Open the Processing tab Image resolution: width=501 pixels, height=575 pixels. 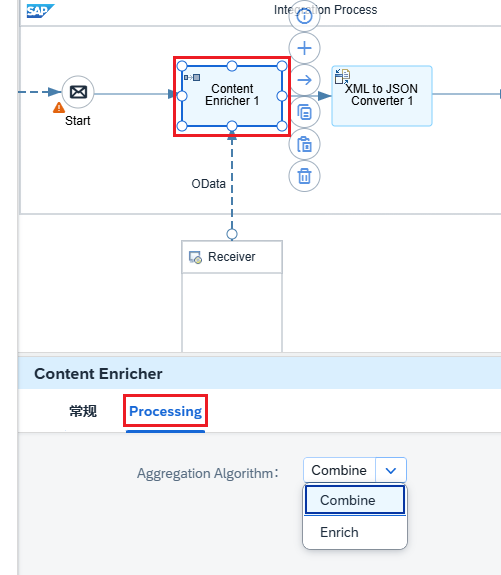(x=165, y=411)
